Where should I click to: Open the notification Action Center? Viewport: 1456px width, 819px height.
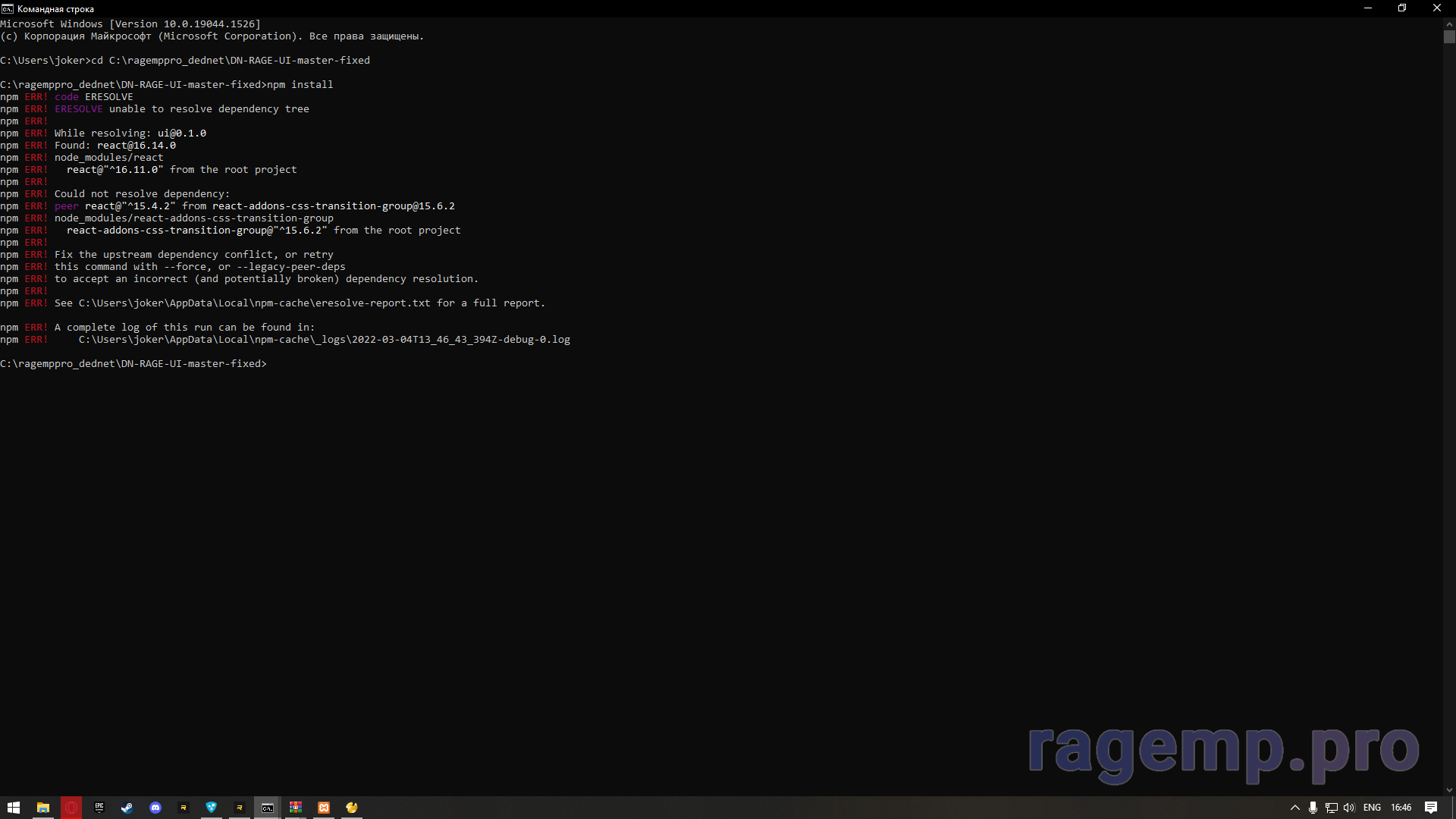pyautogui.click(x=1431, y=808)
